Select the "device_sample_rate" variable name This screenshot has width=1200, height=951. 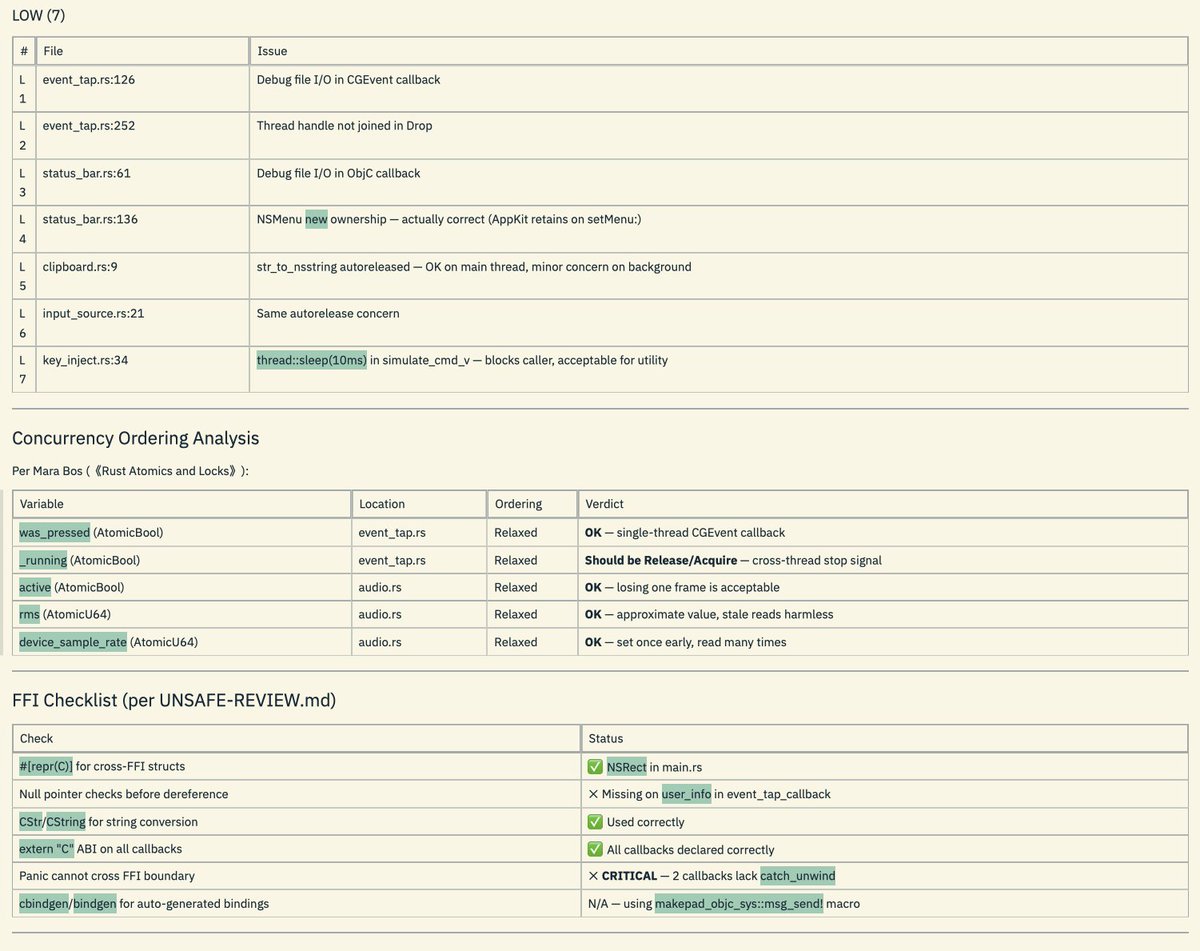[73, 642]
